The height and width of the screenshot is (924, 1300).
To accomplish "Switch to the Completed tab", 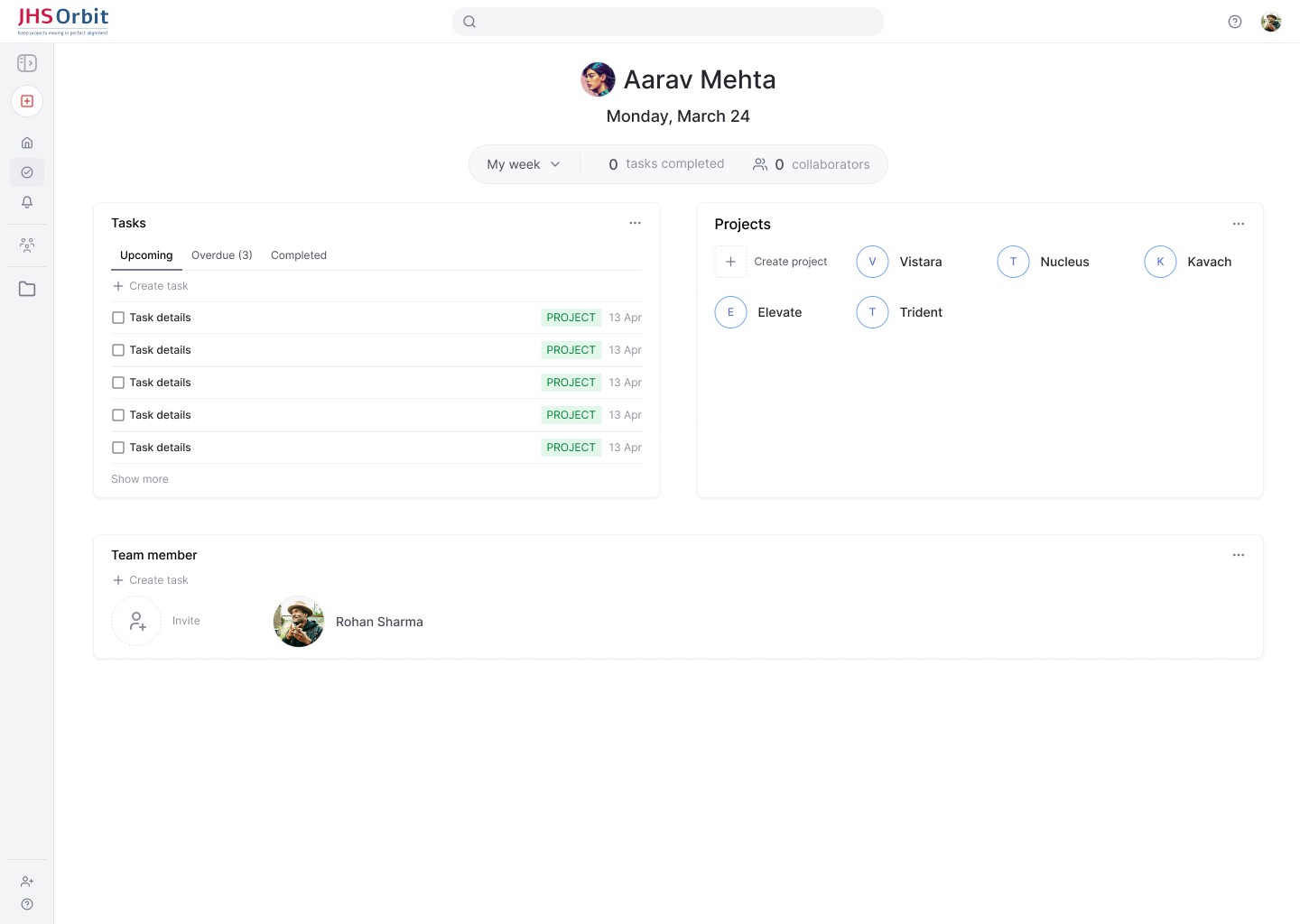I will pyautogui.click(x=299, y=255).
